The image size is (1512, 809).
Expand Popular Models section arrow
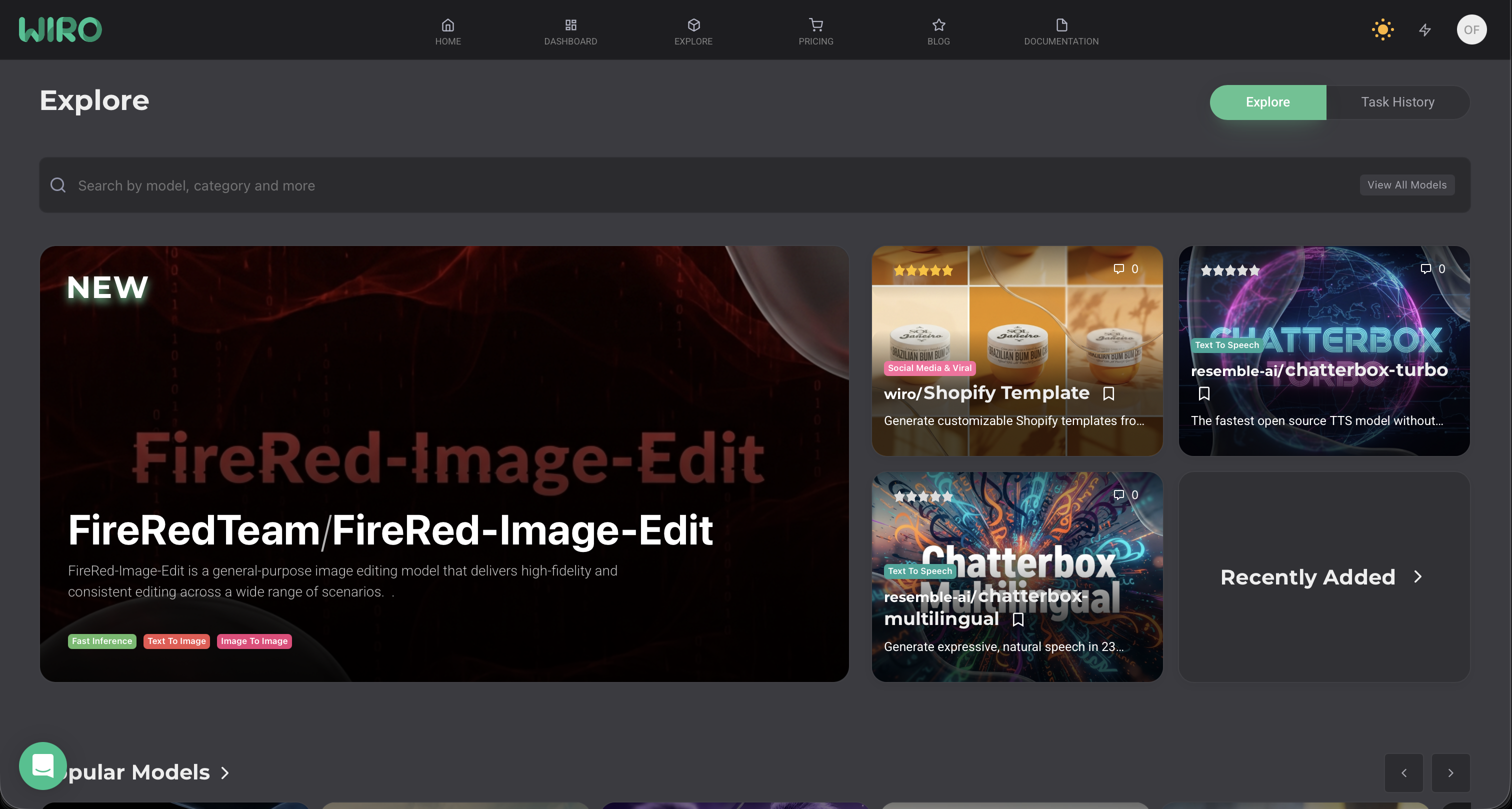pyautogui.click(x=225, y=772)
